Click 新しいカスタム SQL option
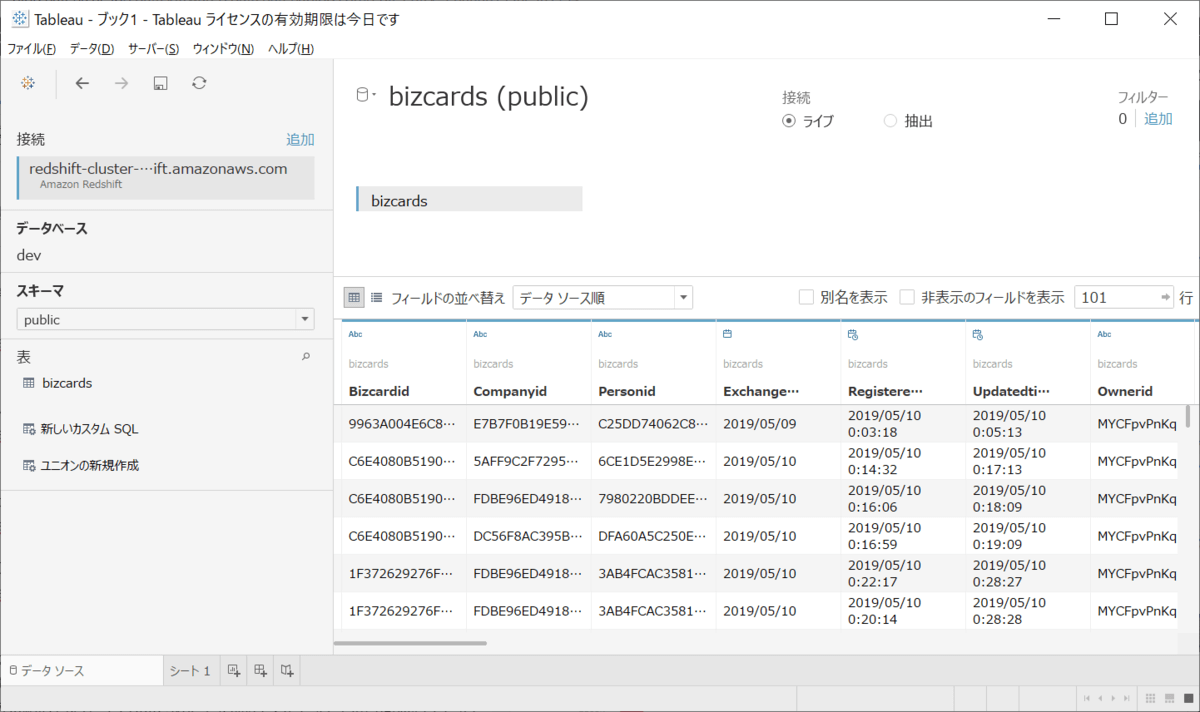1200x712 pixels. 90,429
